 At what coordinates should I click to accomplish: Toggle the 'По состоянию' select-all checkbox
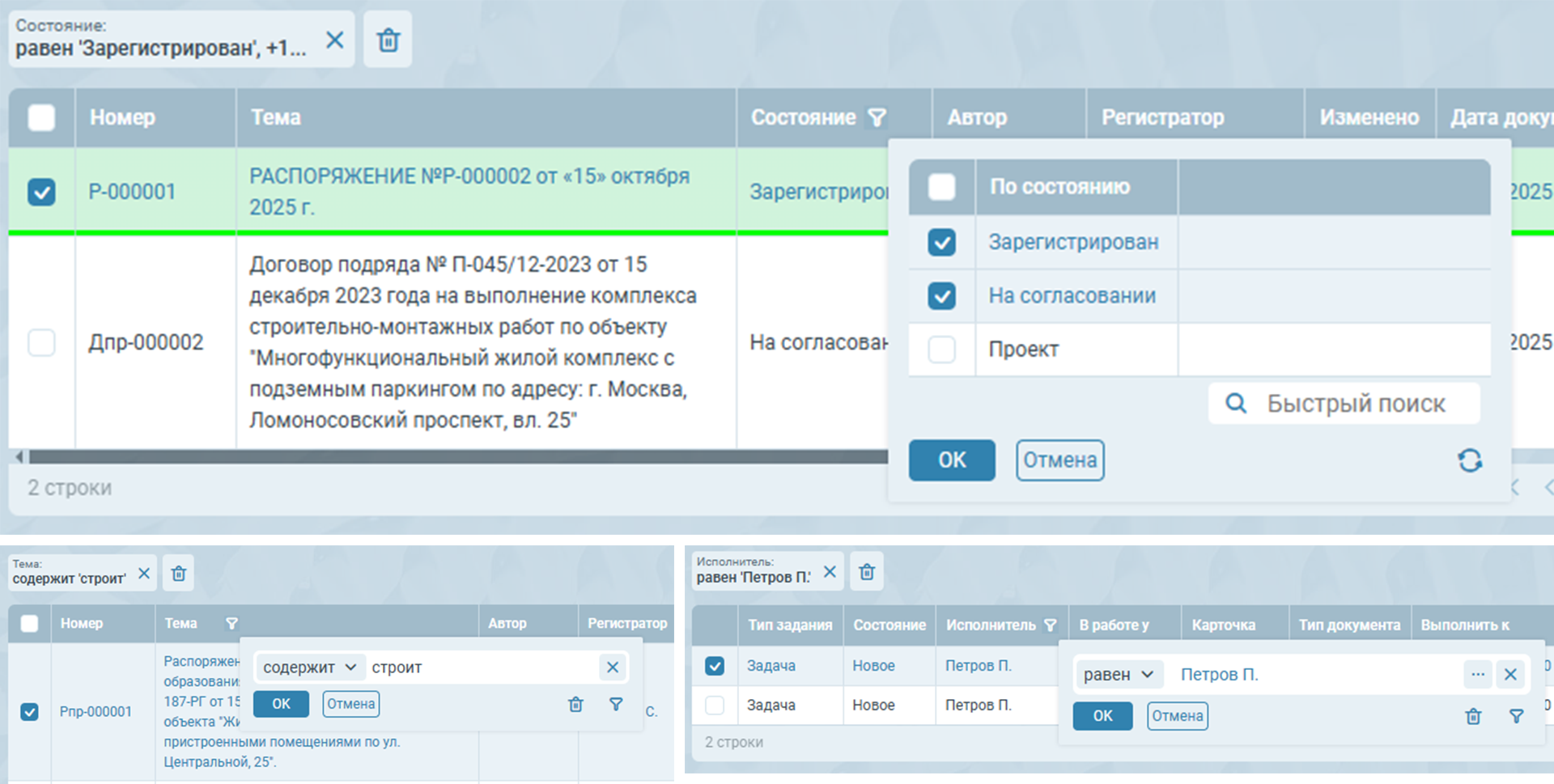[x=941, y=187]
